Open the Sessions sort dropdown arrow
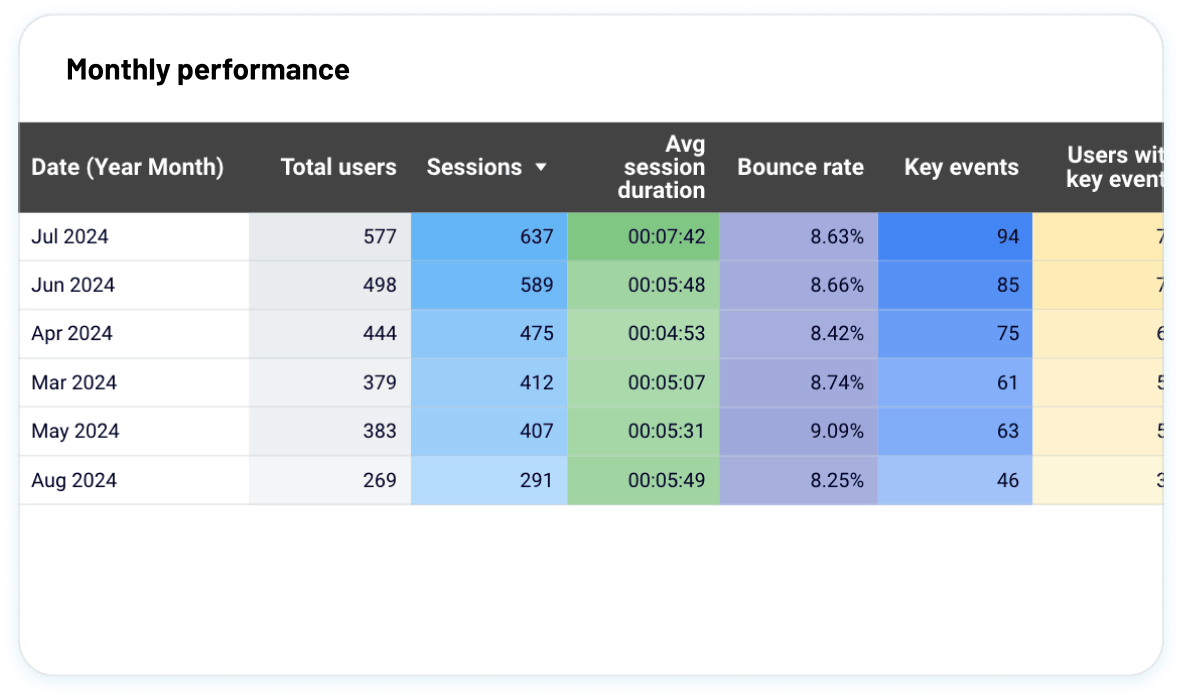Screen dimensions: 1181x698 coord(540,167)
